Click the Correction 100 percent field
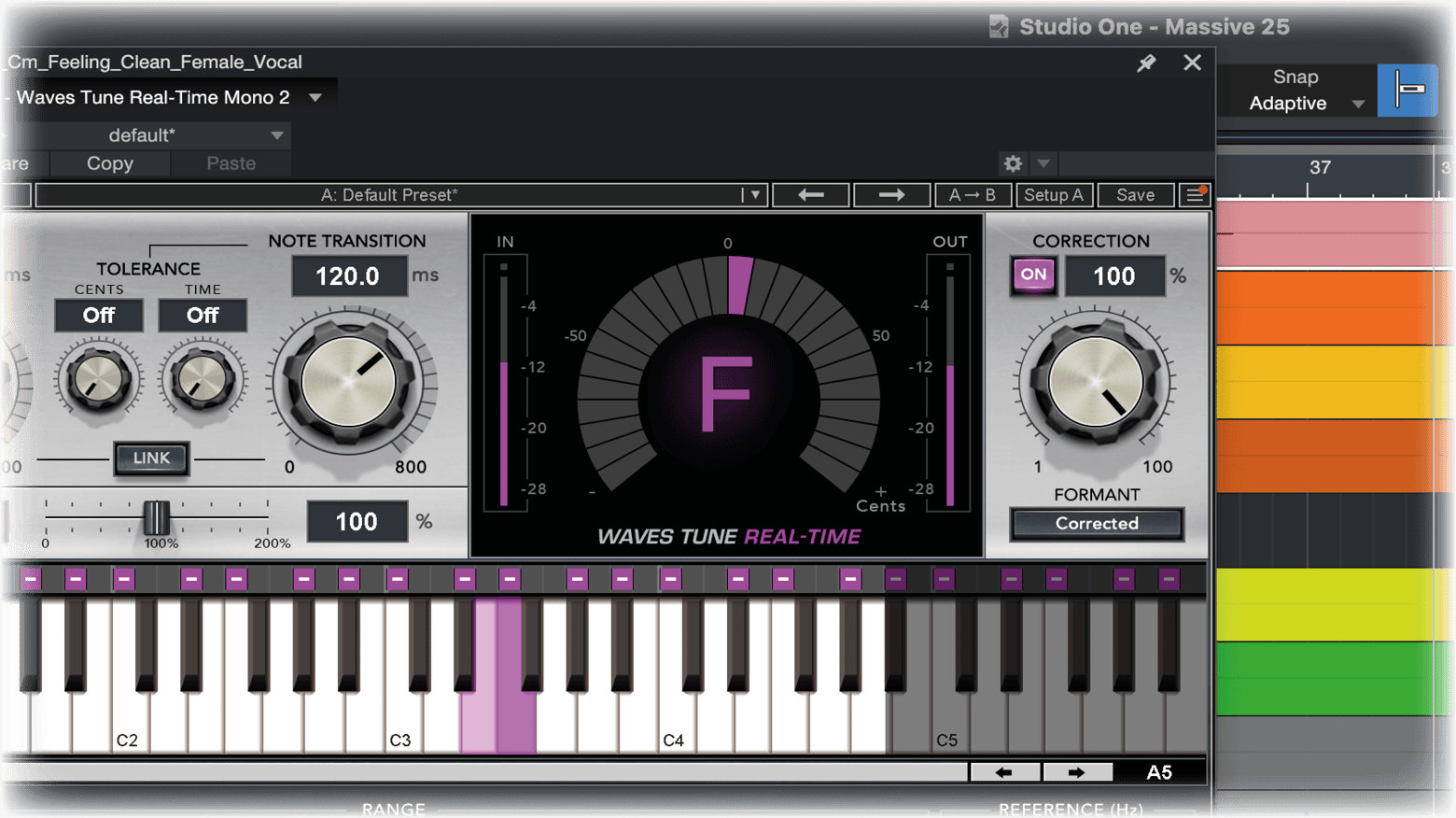 pos(1114,276)
